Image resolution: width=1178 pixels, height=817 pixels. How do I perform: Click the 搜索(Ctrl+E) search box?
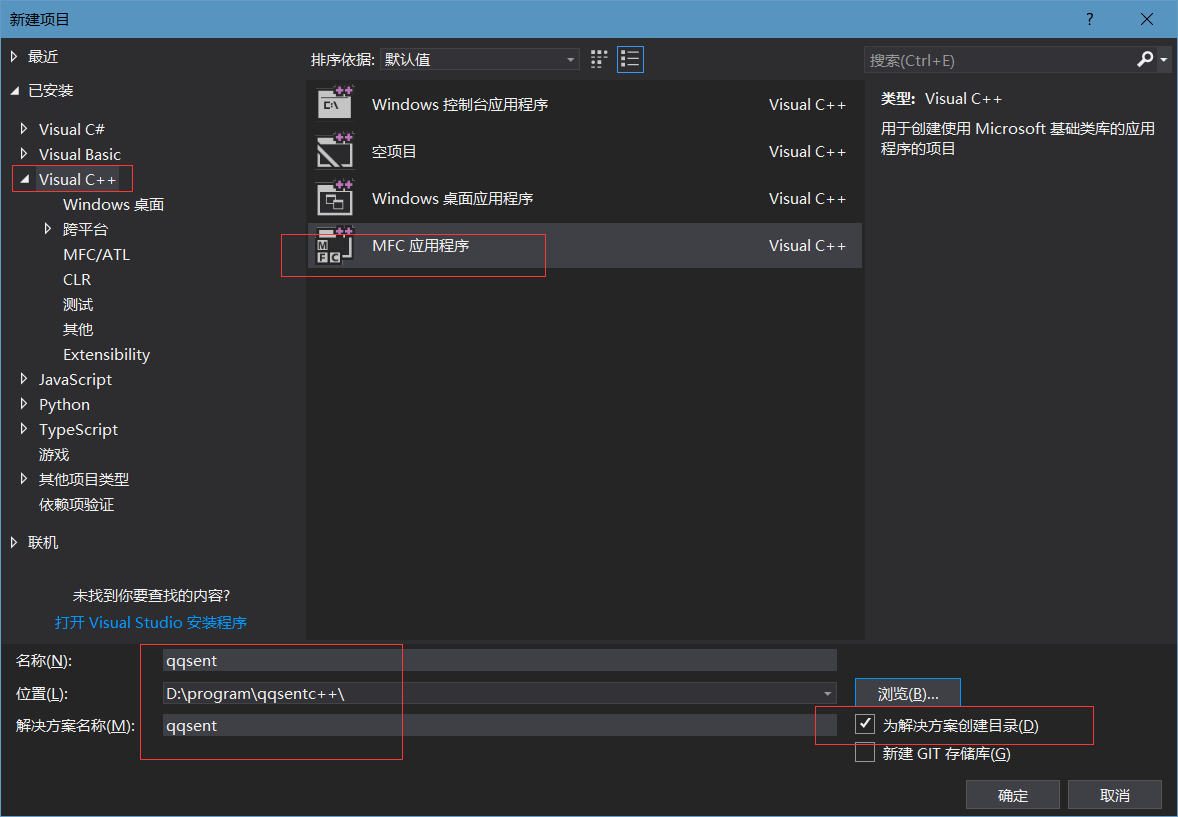[999, 59]
